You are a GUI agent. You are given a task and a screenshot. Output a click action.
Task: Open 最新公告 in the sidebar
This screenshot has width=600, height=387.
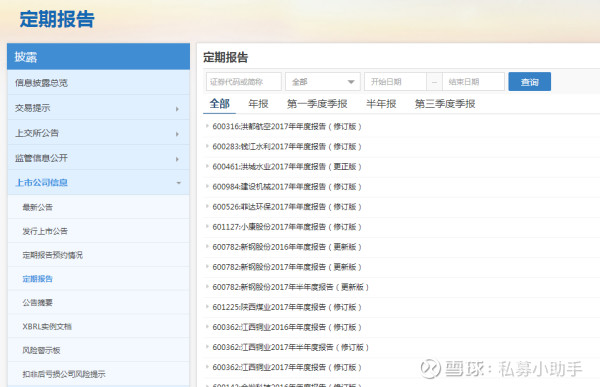click(x=99, y=207)
